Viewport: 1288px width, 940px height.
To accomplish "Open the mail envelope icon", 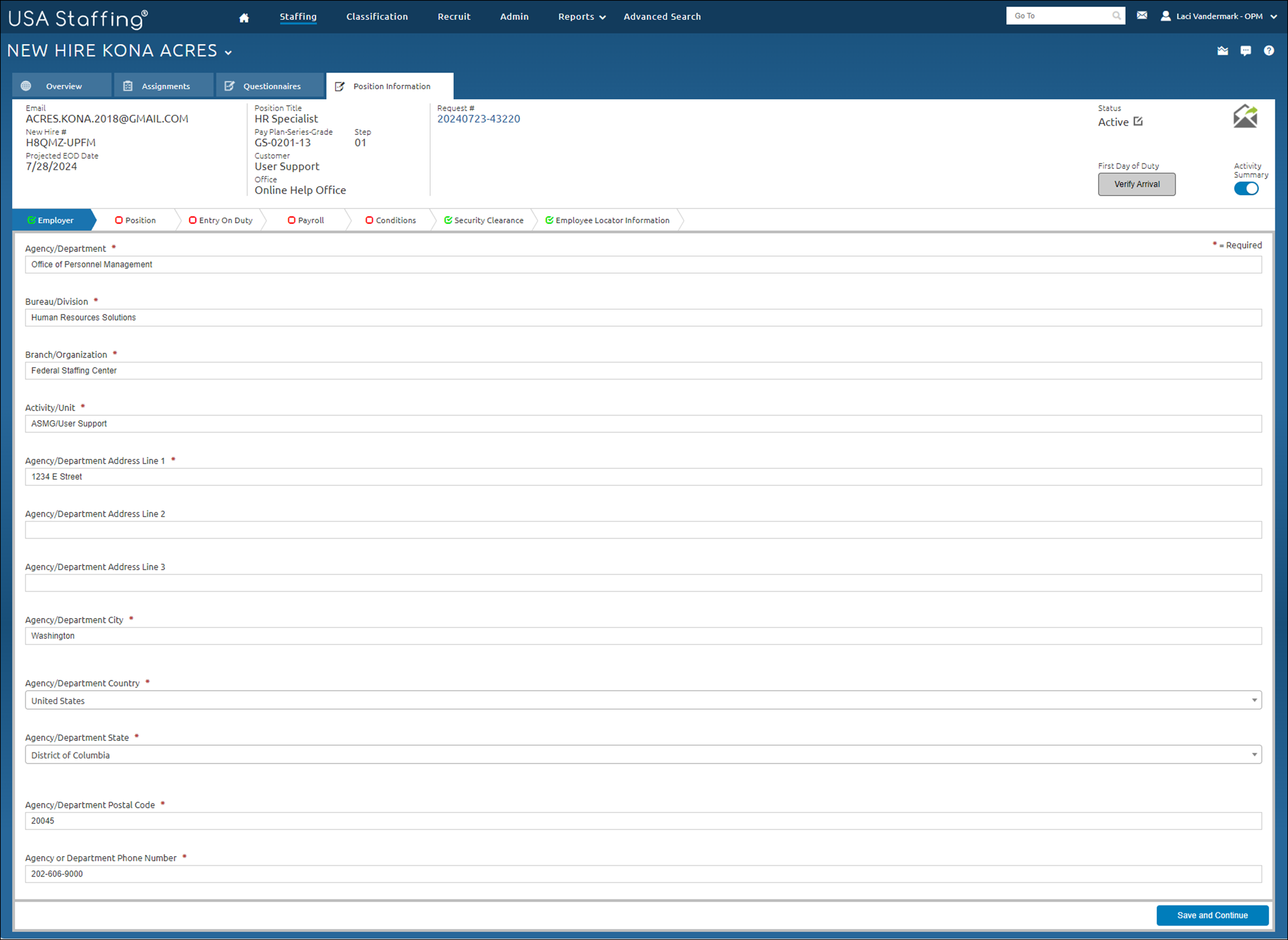I will 1141,15.
